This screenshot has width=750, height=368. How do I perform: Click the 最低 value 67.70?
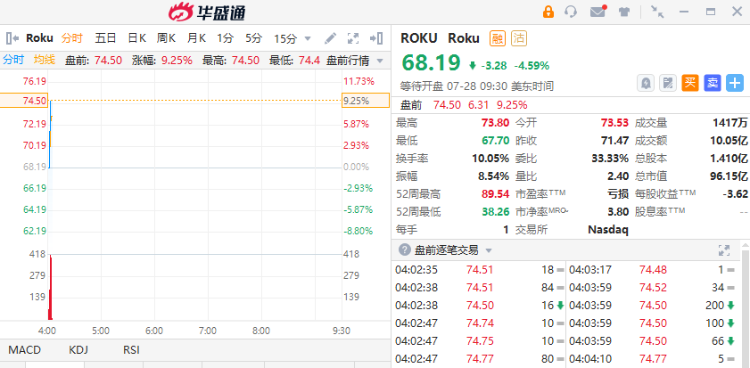pyautogui.click(x=495, y=141)
